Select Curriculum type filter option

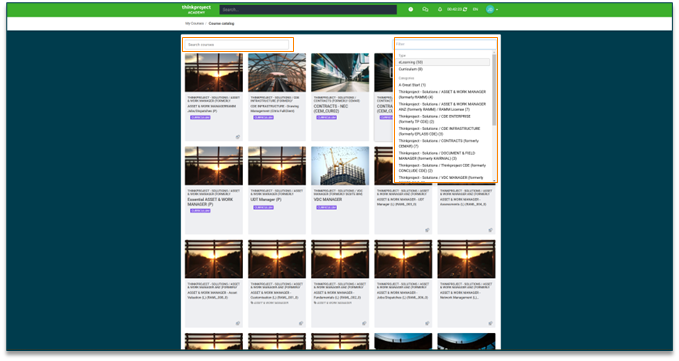tap(444, 69)
